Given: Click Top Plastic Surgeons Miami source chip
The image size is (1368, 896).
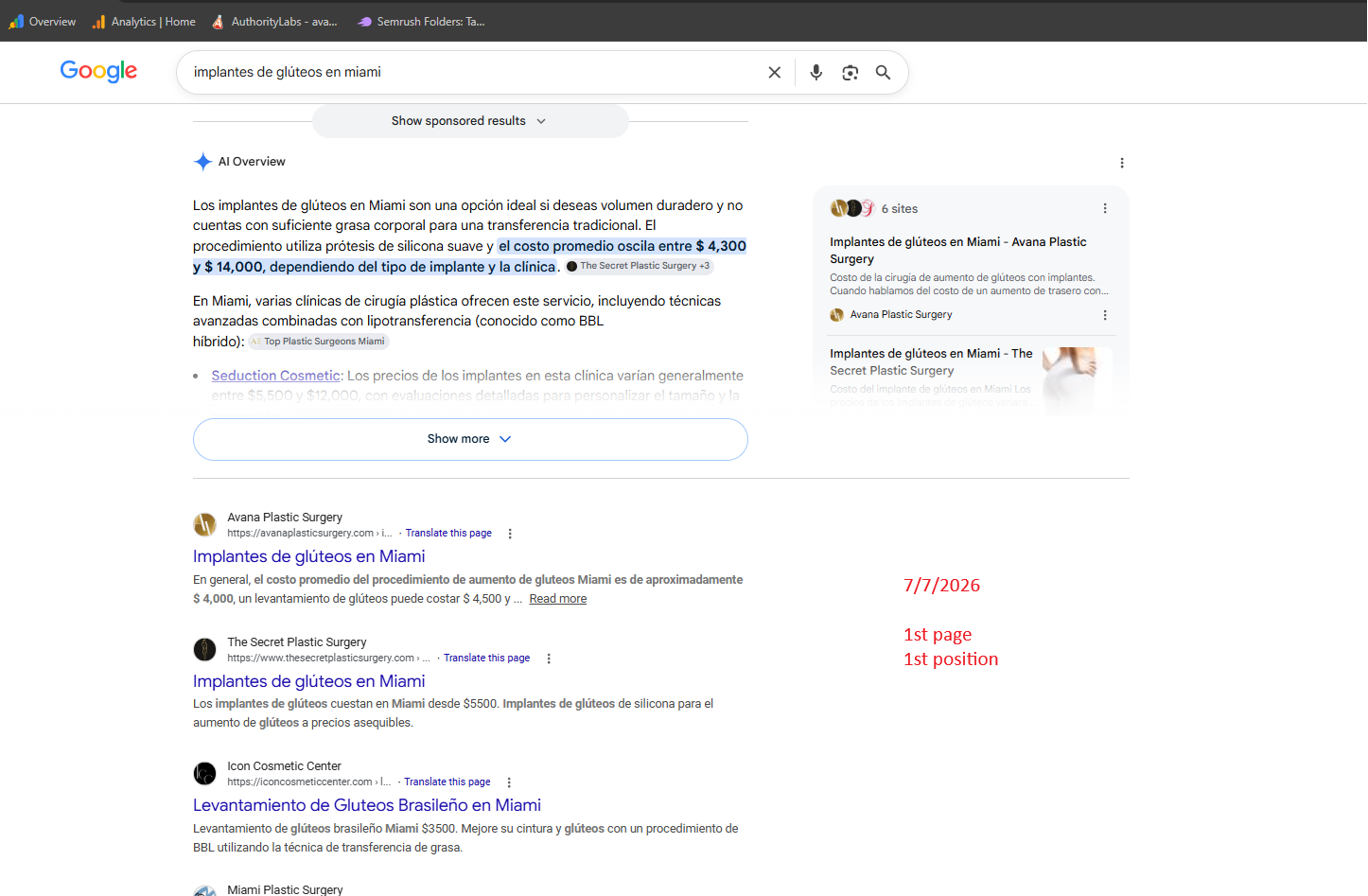Looking at the screenshot, I should (318, 342).
